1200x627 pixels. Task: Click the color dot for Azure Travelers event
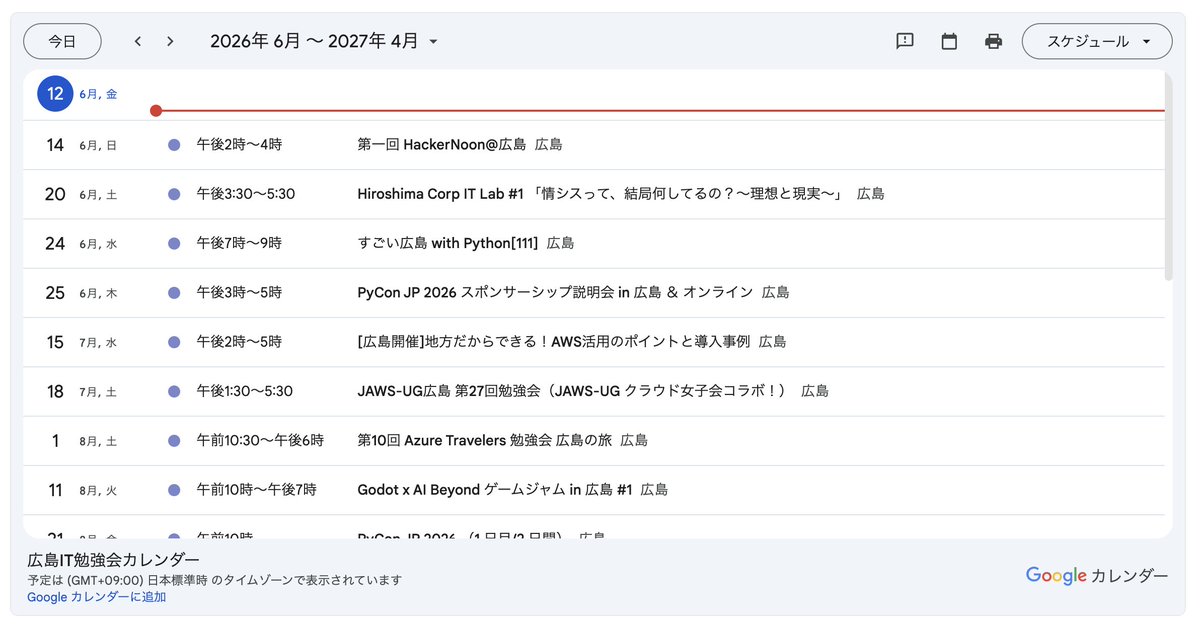coord(174,440)
